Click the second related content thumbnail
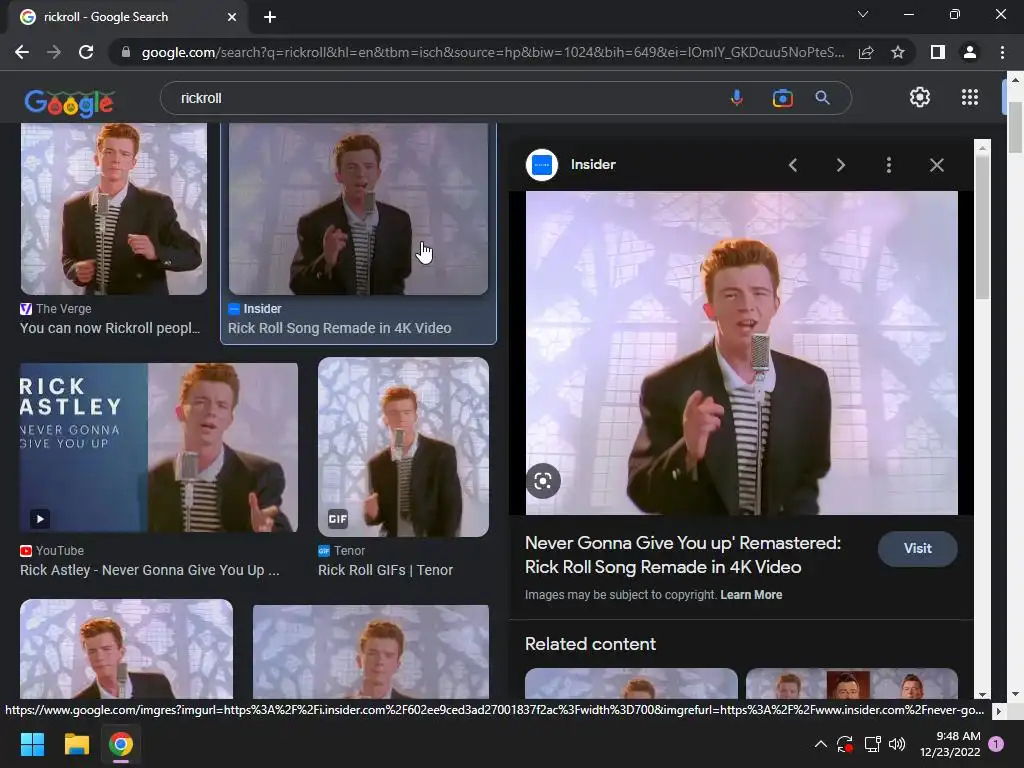1024x768 pixels. tap(852, 683)
